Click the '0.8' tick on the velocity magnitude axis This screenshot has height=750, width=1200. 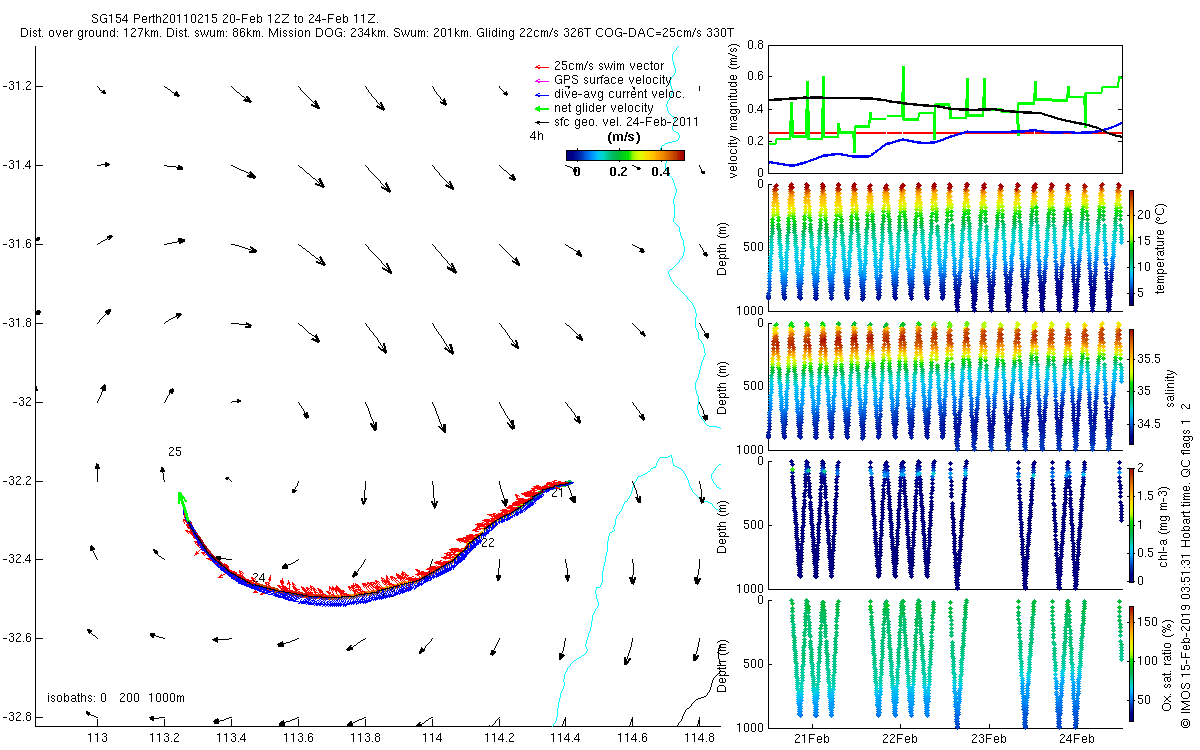(x=755, y=46)
